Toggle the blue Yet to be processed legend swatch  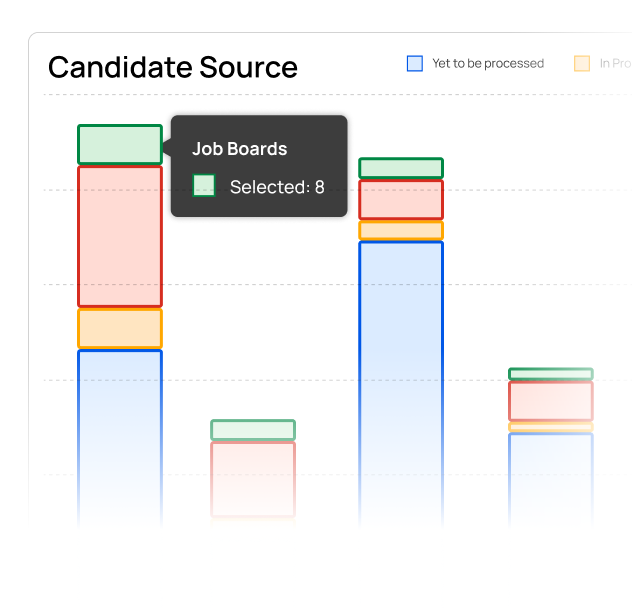click(415, 63)
